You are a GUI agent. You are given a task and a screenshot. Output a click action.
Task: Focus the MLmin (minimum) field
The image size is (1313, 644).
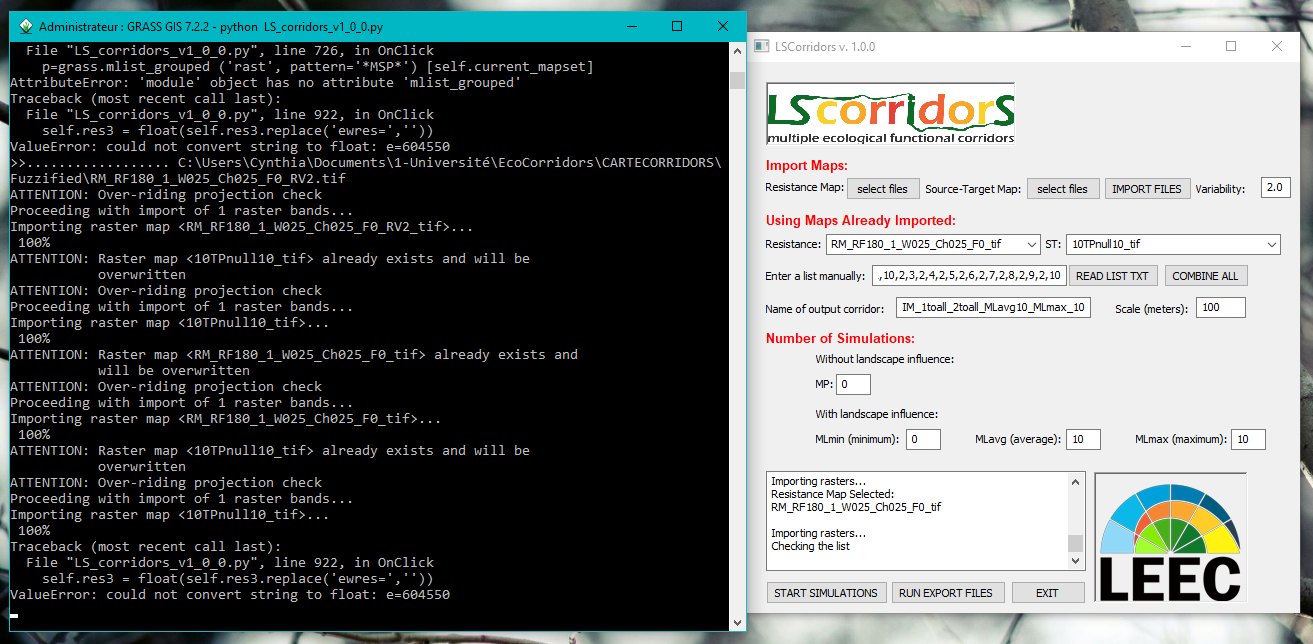point(924,439)
